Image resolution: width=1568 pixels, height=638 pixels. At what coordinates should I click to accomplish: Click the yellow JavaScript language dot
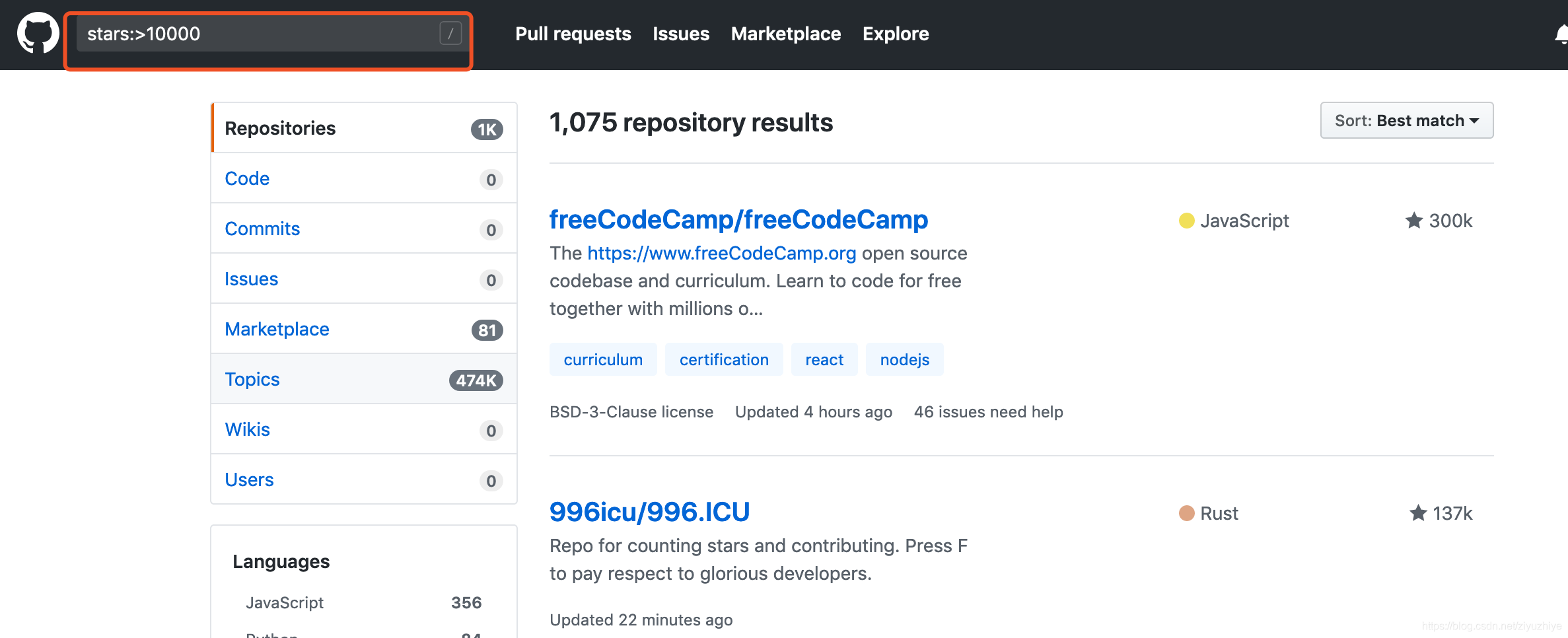click(x=1186, y=221)
